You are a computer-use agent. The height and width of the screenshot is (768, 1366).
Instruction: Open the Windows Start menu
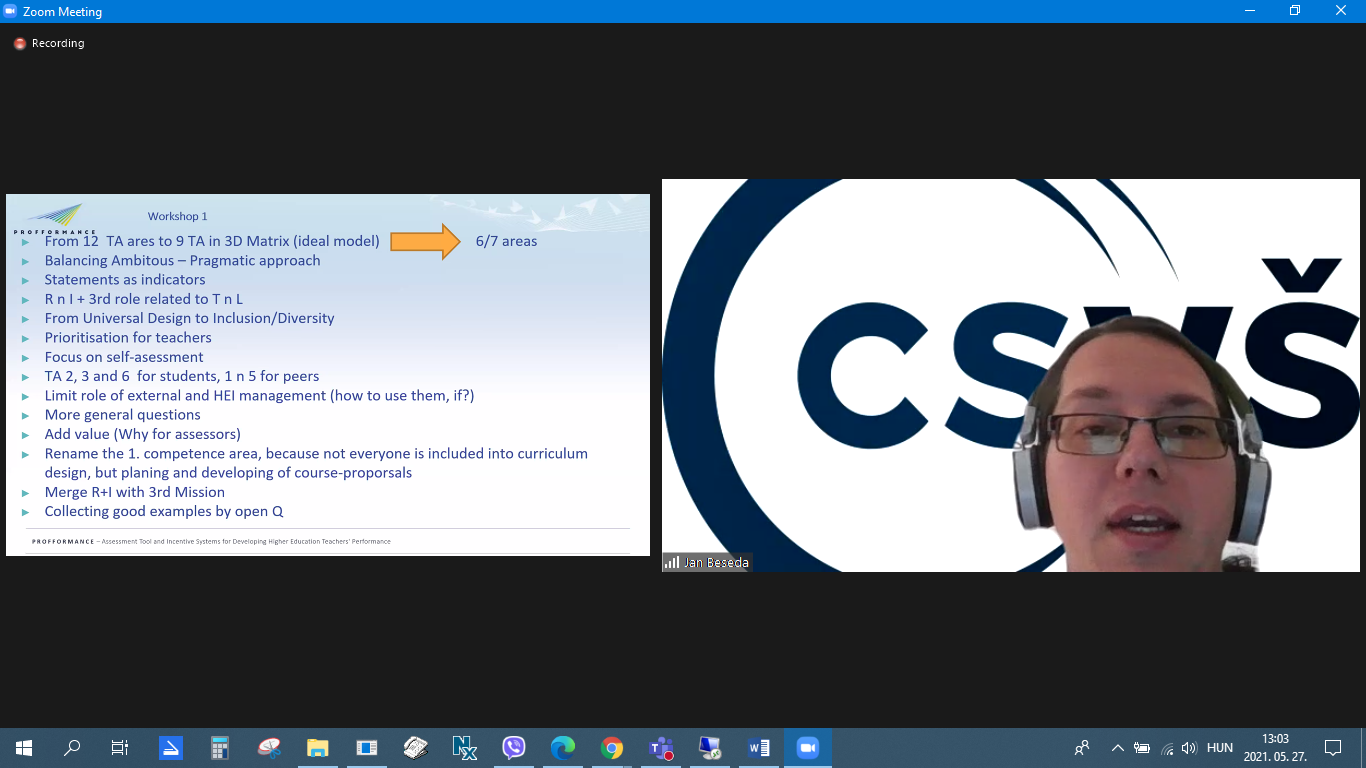[x=24, y=748]
